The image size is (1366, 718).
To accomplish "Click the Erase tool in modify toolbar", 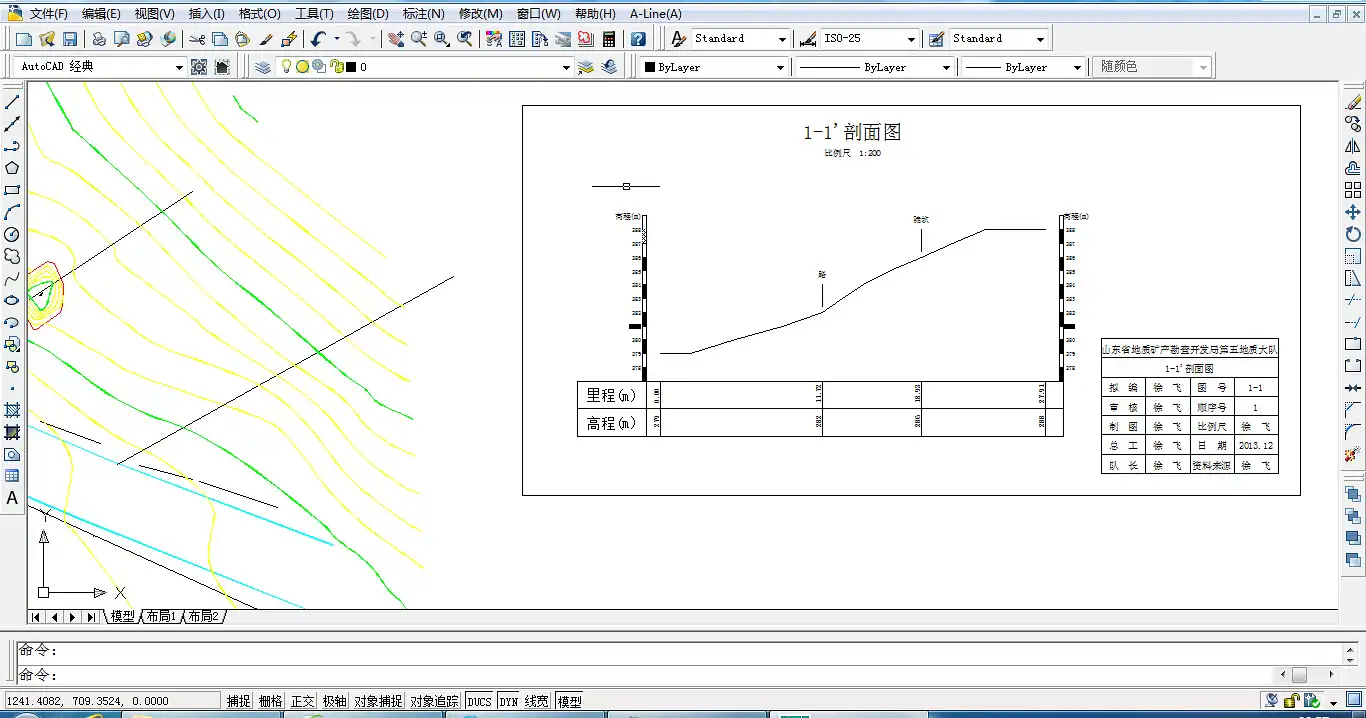I will pos(1353,102).
